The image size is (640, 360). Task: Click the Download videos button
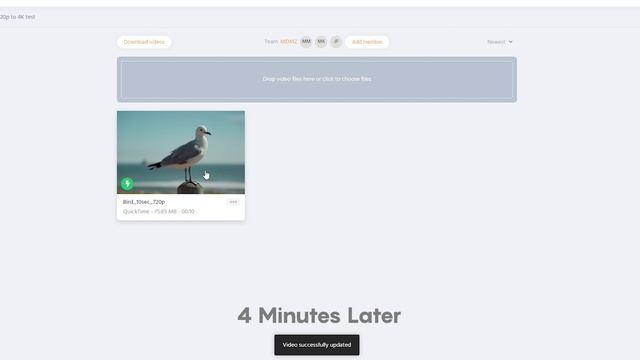[x=144, y=42]
